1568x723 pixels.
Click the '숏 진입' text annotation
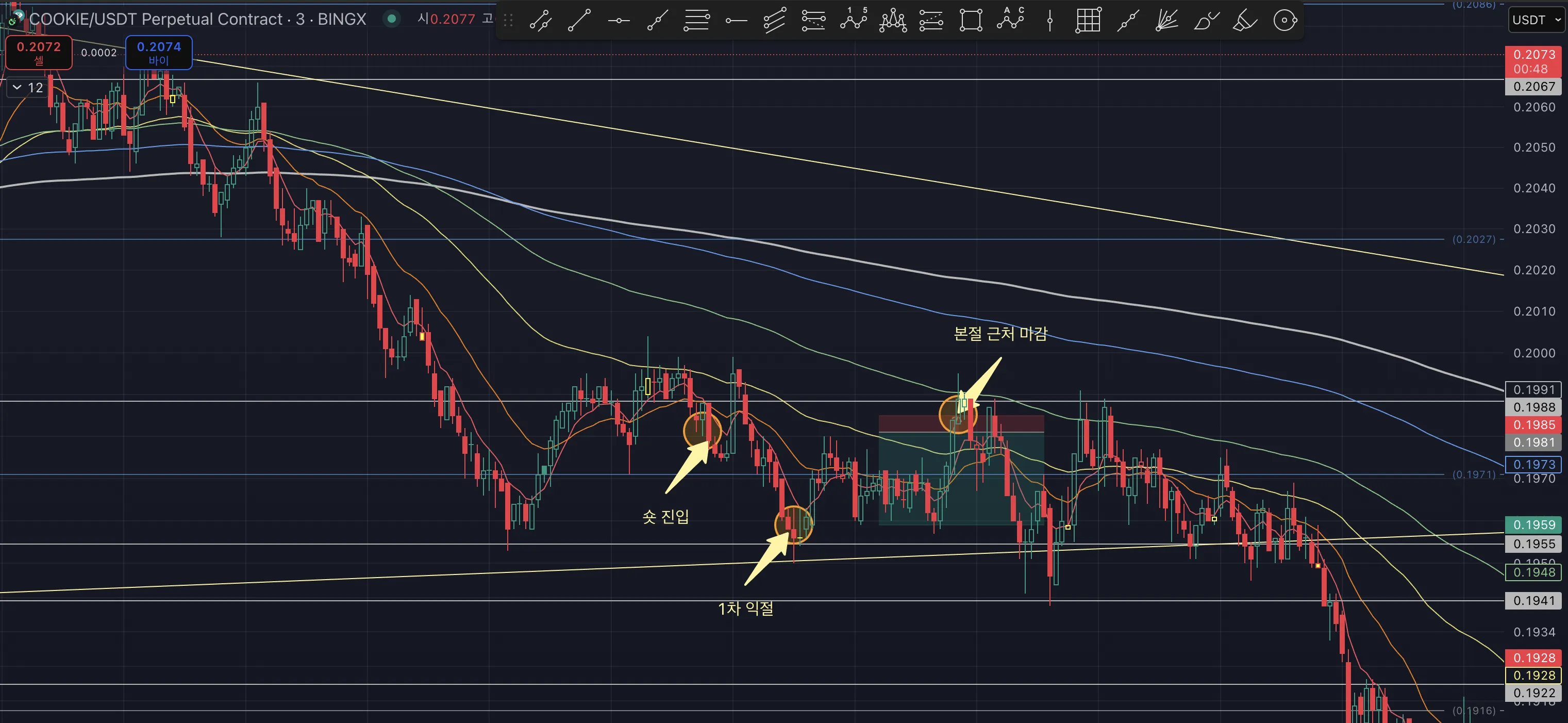click(665, 517)
